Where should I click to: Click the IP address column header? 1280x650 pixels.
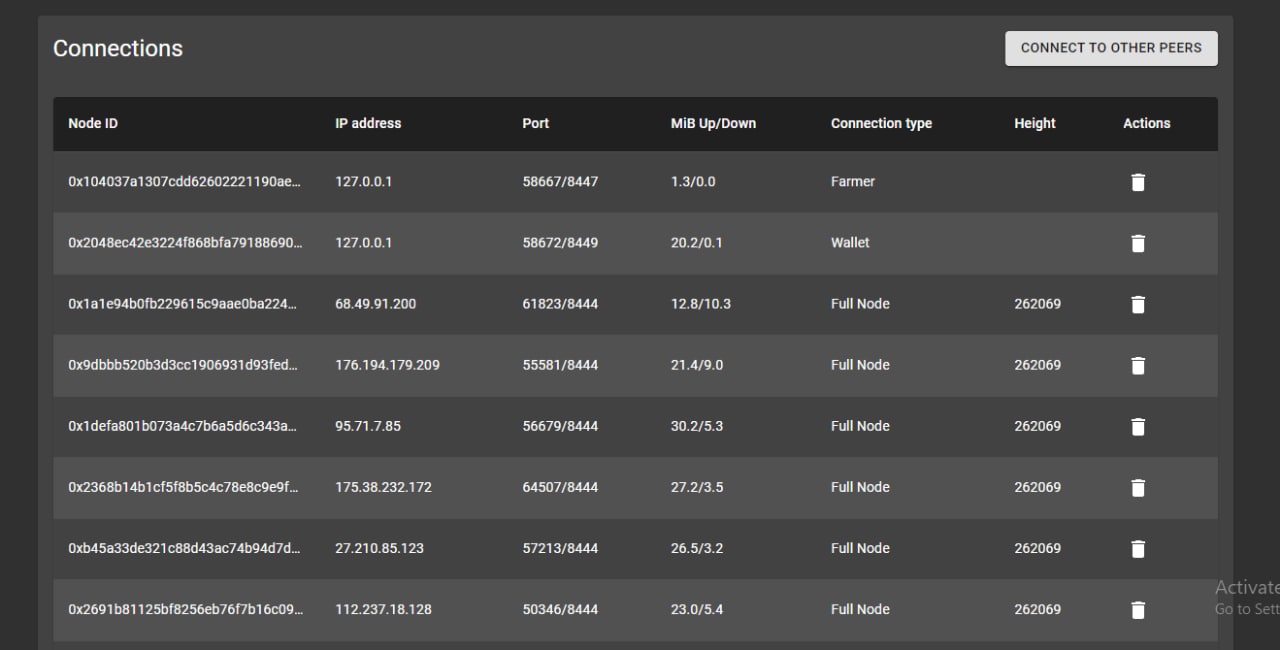368,123
